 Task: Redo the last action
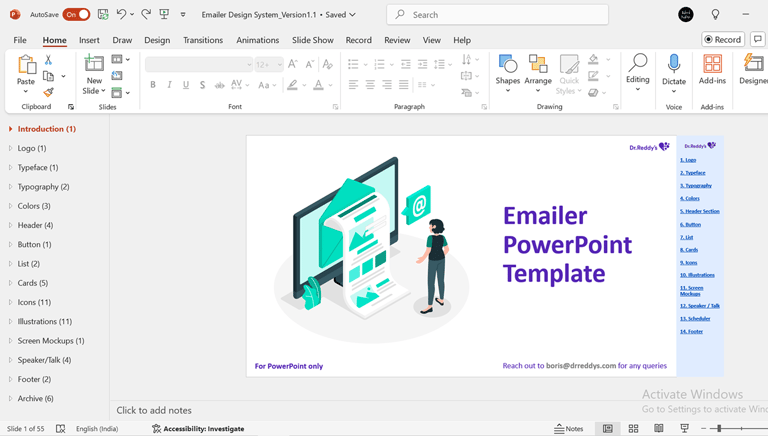(146, 14)
